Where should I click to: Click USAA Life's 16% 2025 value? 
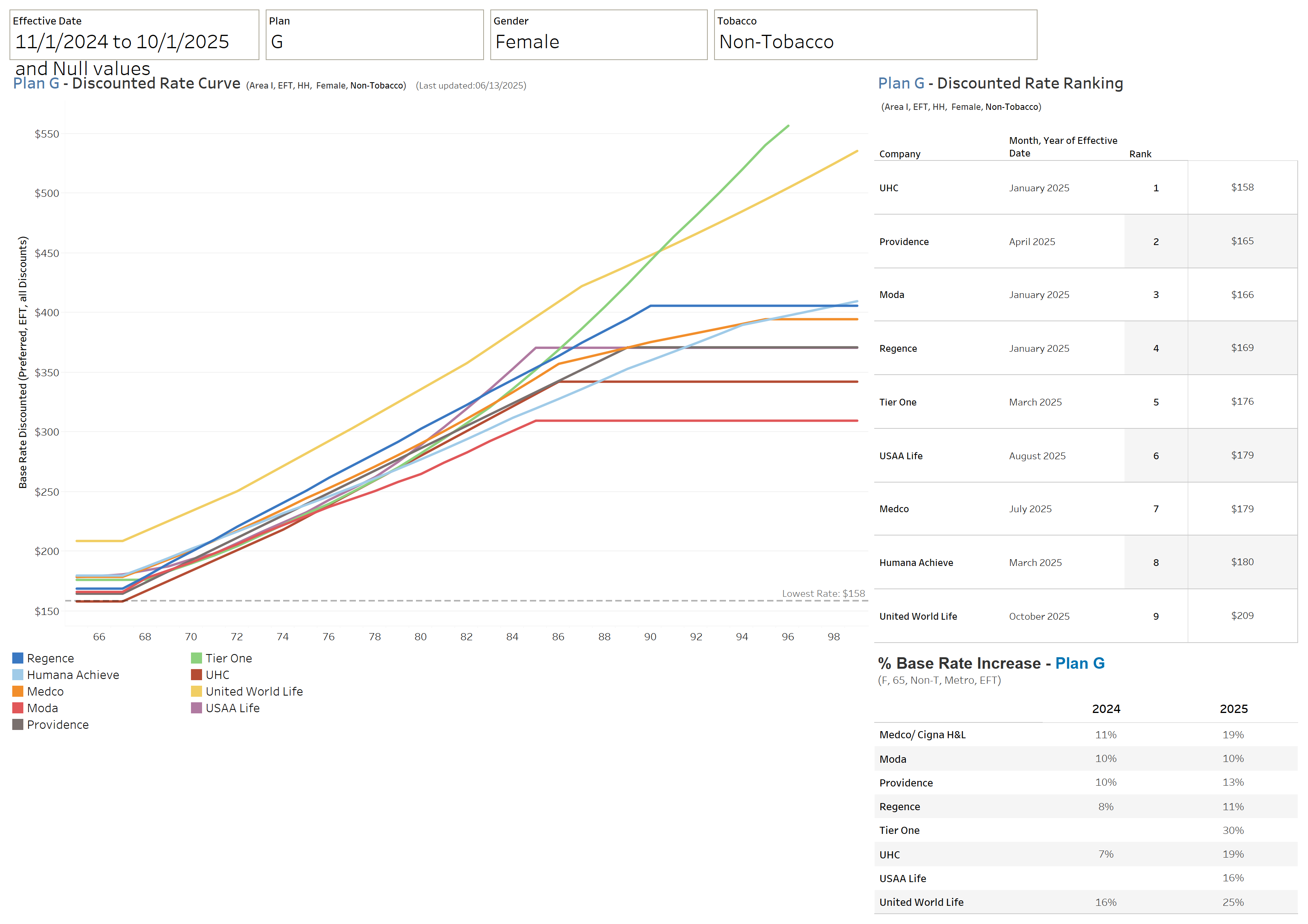point(1233,878)
